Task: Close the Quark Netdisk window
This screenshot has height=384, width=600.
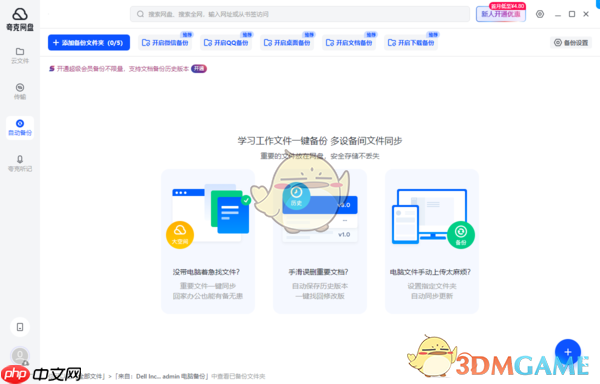Action: (586, 14)
